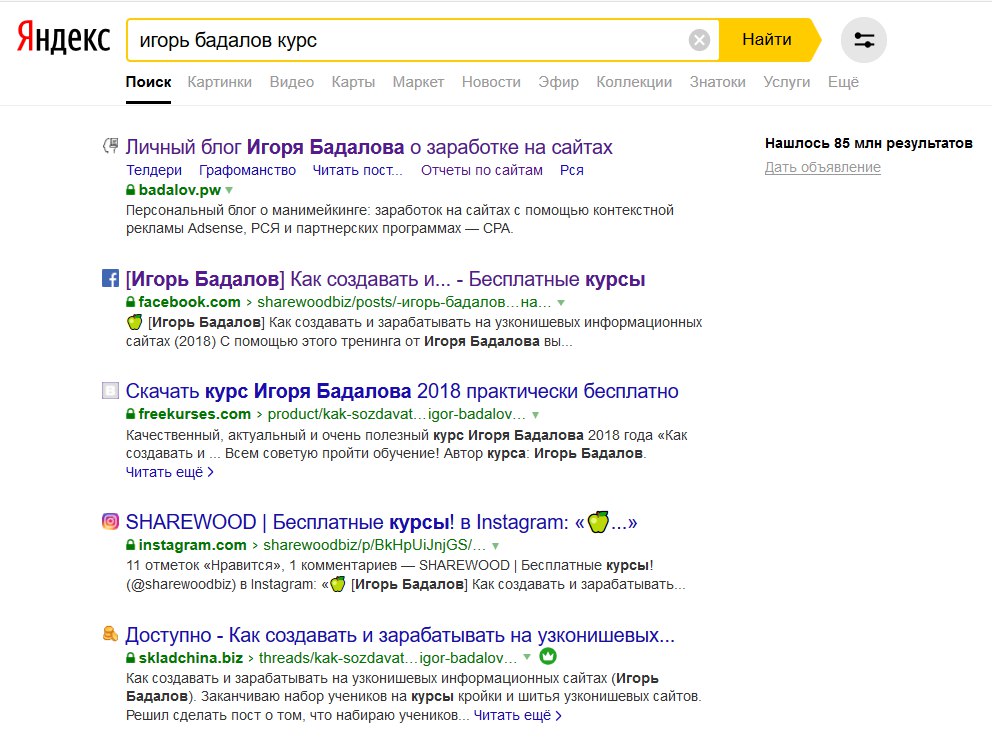
Task: Click the green lock icon before skladchina.biz
Action: point(130,657)
